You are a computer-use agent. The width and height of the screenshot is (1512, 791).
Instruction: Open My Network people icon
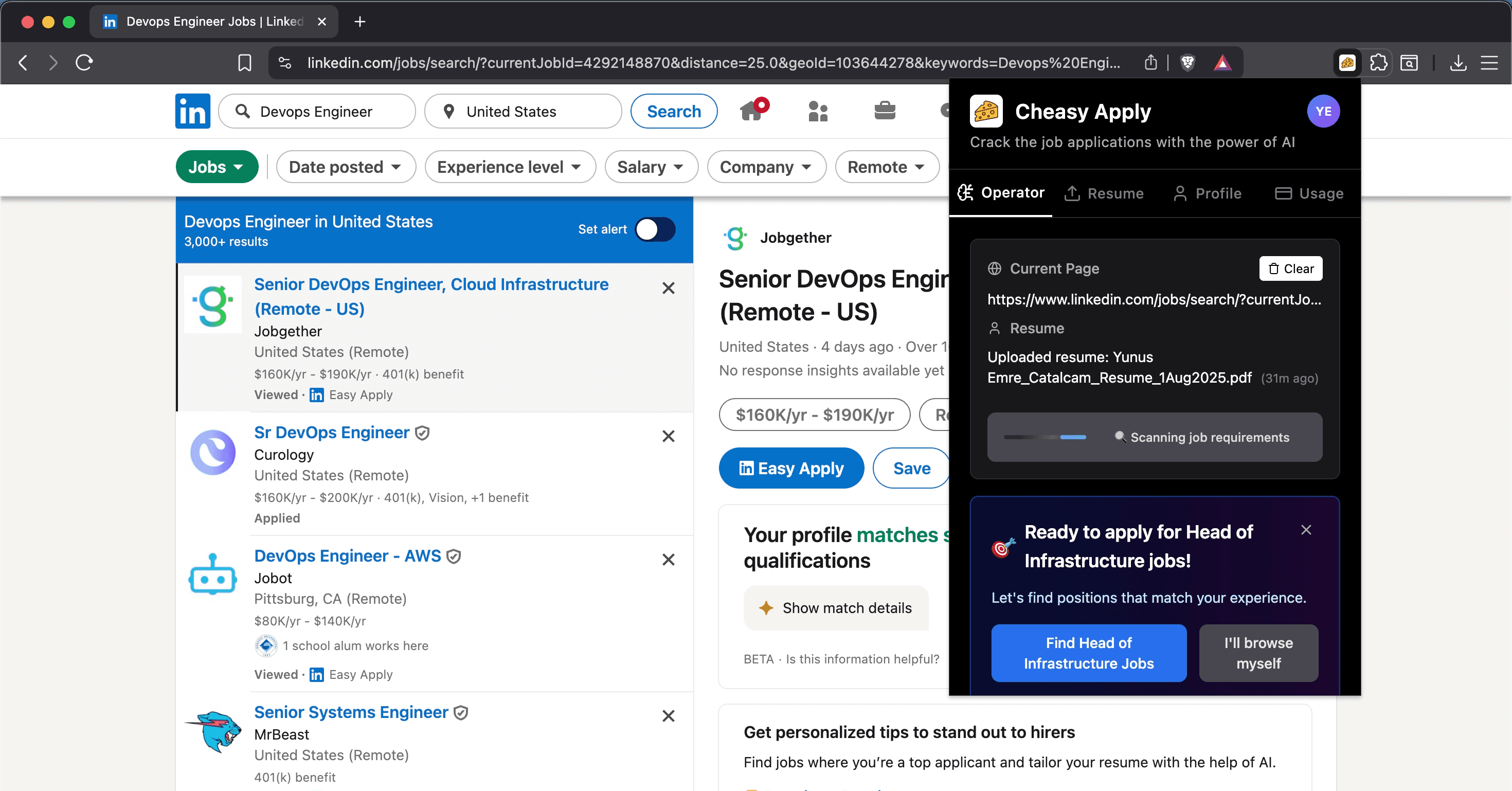(x=818, y=111)
